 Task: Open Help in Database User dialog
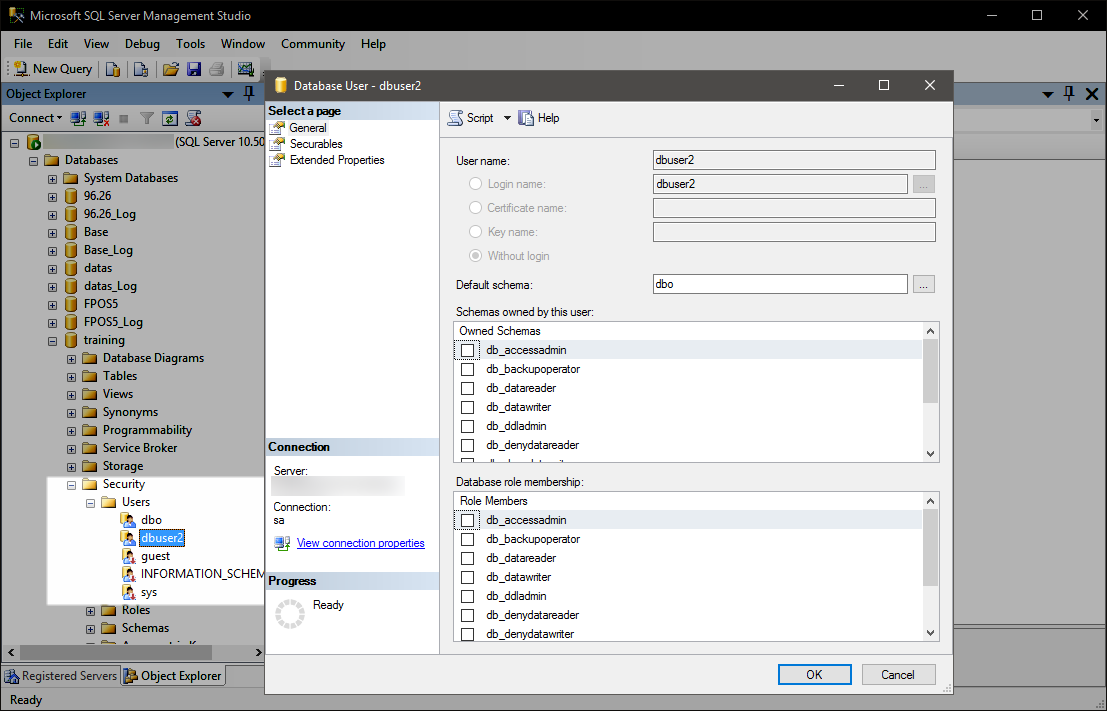pos(539,118)
